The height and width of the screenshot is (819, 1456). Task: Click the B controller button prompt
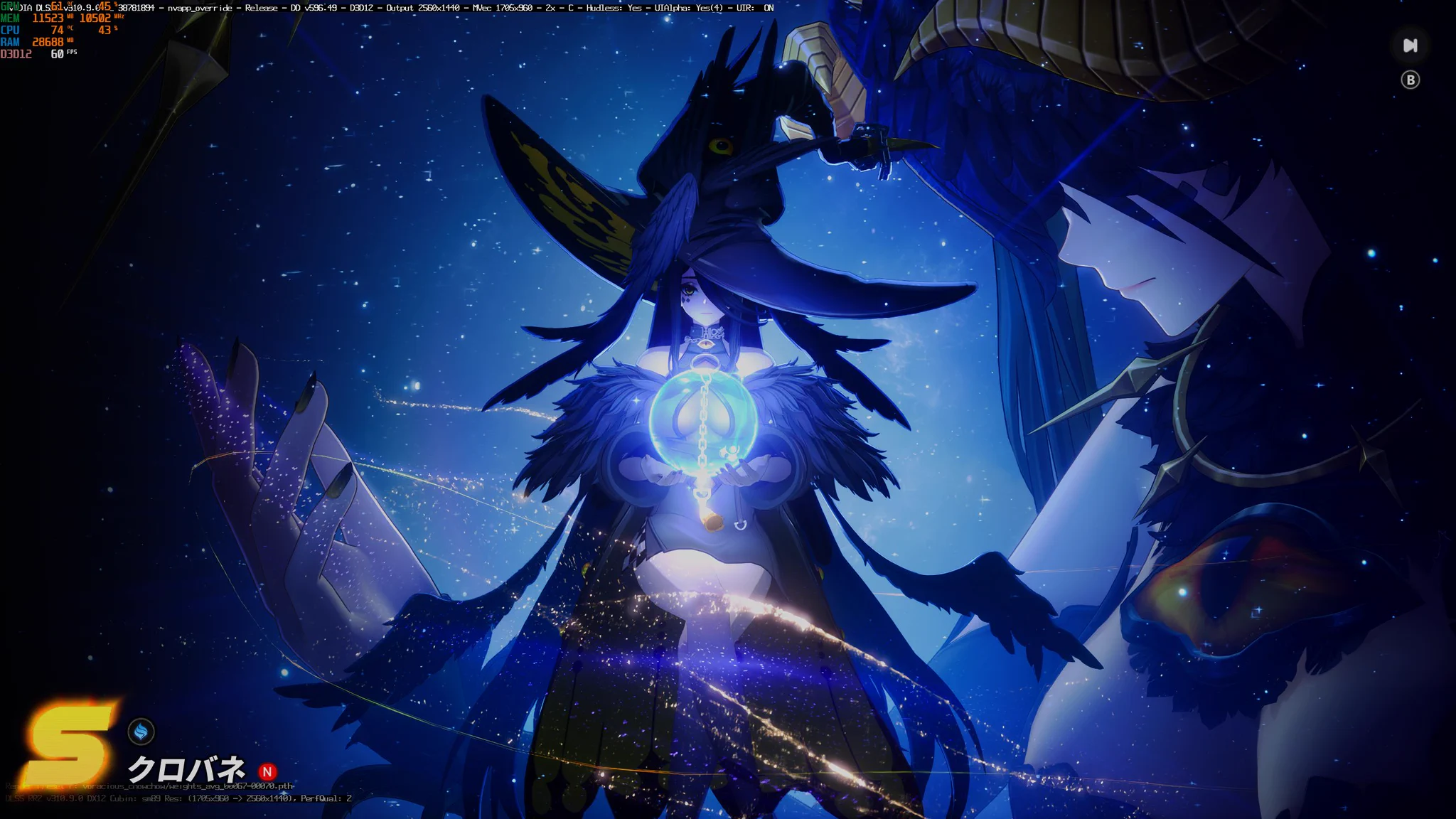pyautogui.click(x=1410, y=80)
